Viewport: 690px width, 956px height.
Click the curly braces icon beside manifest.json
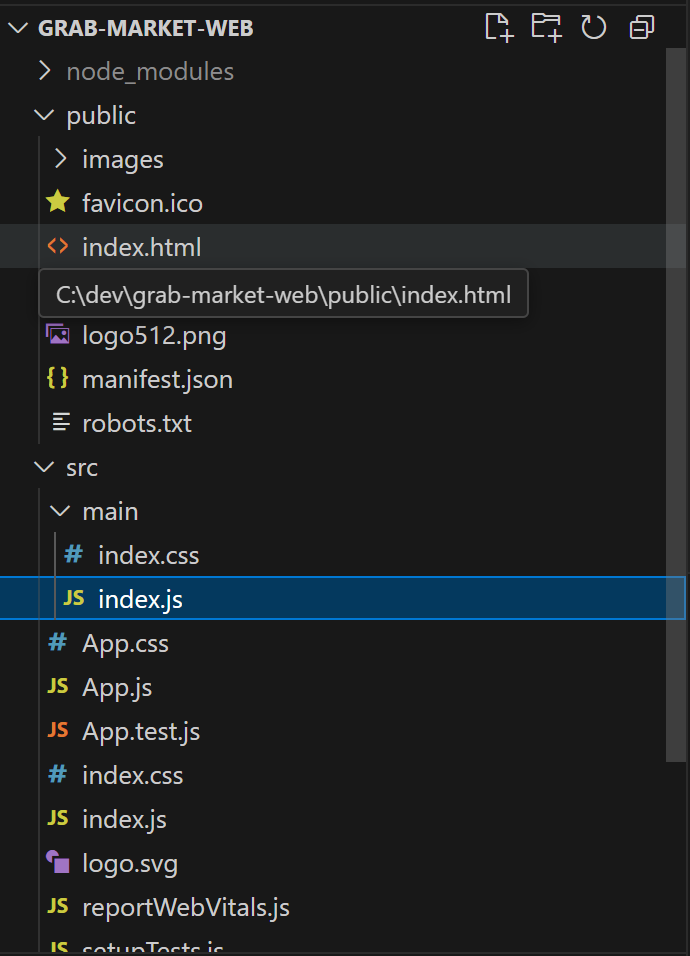[x=58, y=379]
